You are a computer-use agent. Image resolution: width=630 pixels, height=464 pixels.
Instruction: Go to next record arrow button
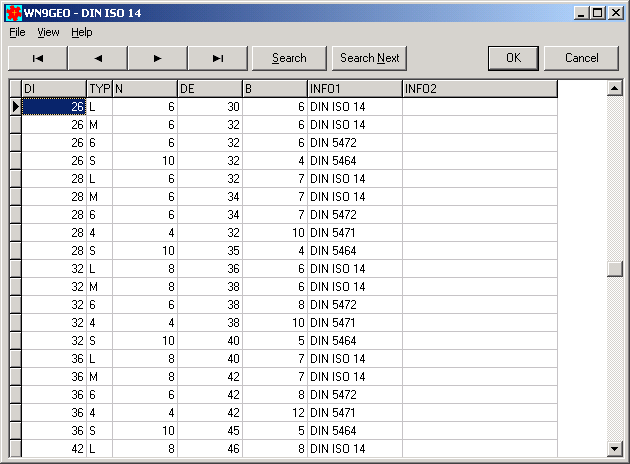click(x=158, y=58)
